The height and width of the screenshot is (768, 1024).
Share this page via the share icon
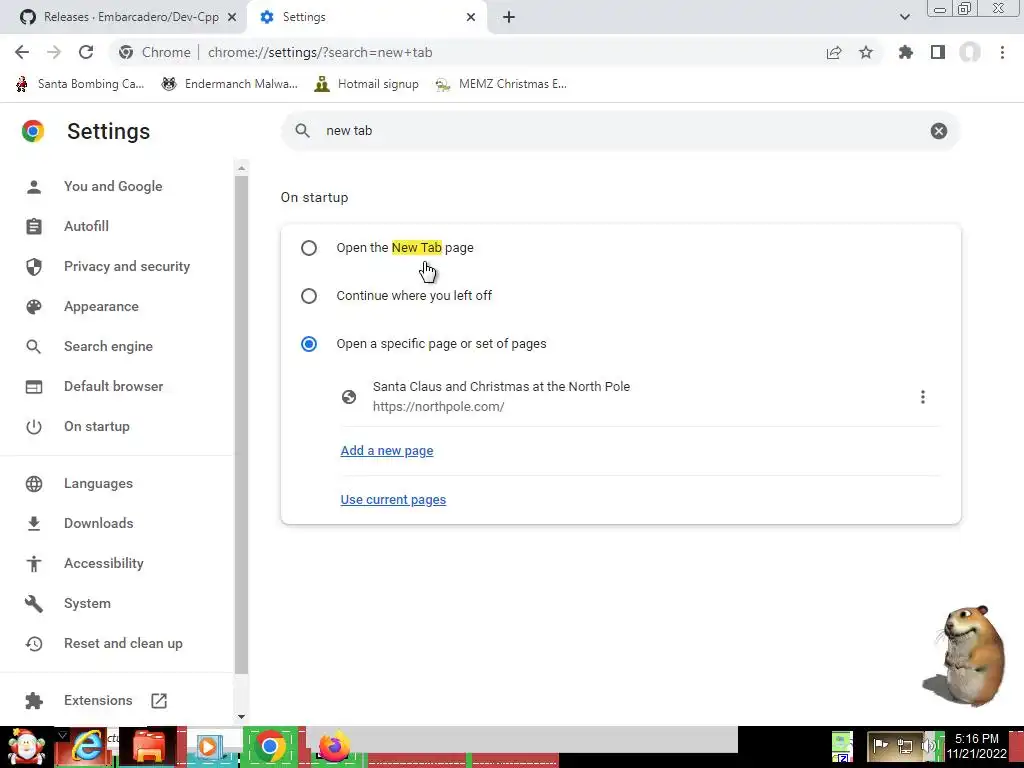pyautogui.click(x=834, y=52)
